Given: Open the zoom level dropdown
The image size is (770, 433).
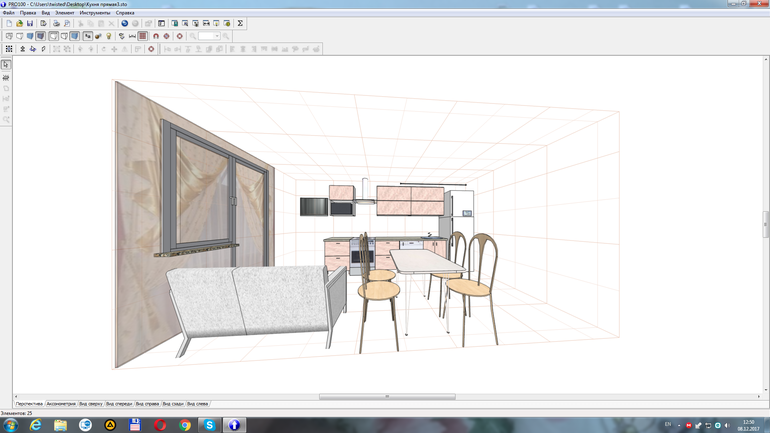Looking at the screenshot, I should click(x=216, y=36).
